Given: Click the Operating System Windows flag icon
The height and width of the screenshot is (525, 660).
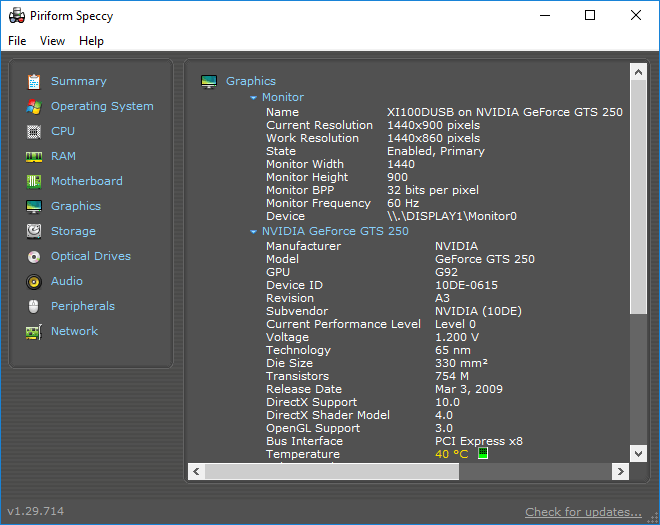Looking at the screenshot, I should click(x=34, y=107).
